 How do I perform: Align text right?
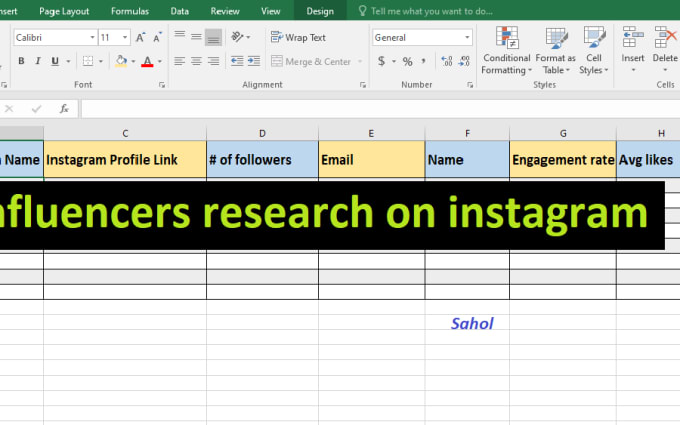[213, 61]
